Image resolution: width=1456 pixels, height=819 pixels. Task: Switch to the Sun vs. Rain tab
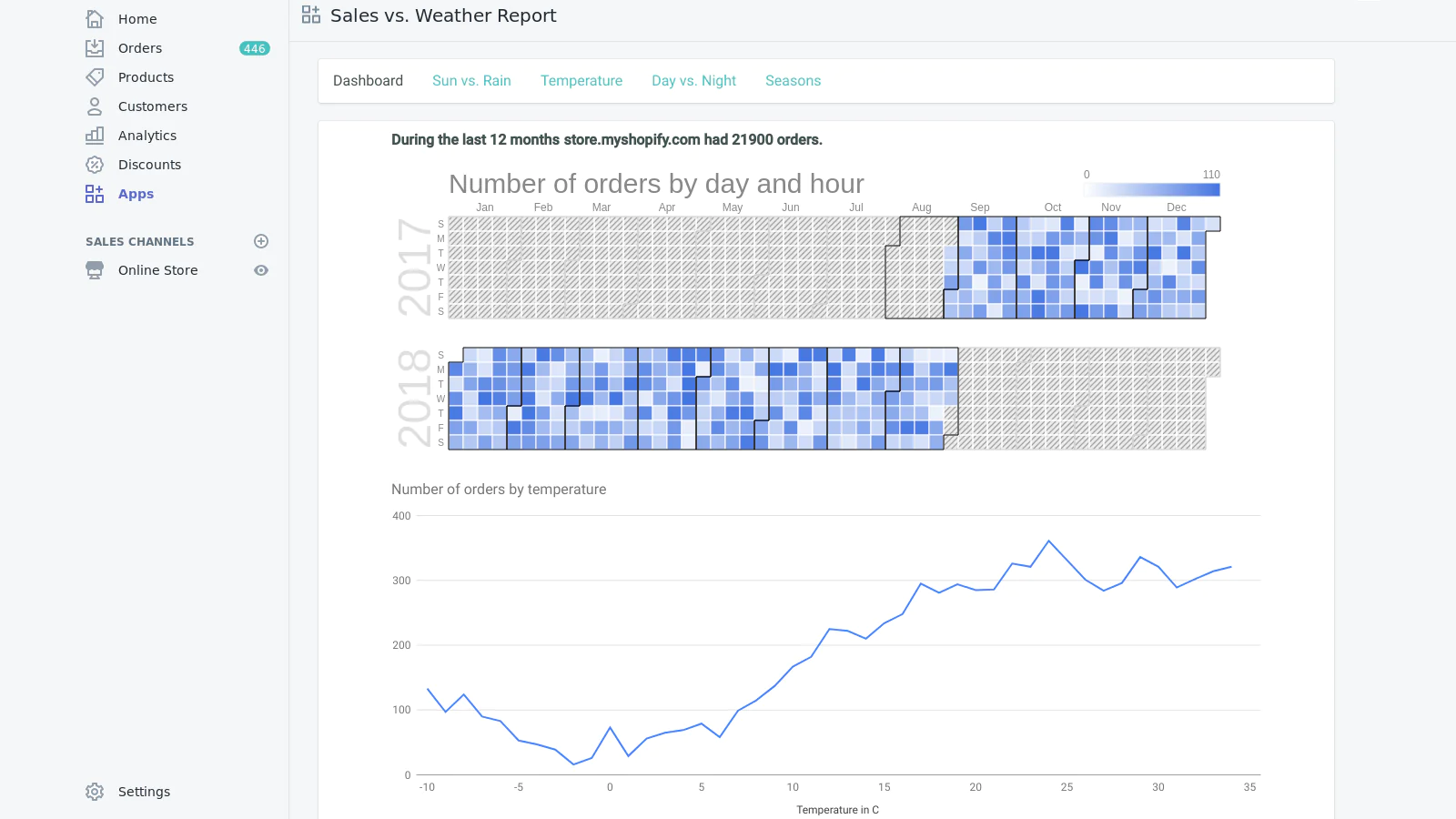point(471,81)
